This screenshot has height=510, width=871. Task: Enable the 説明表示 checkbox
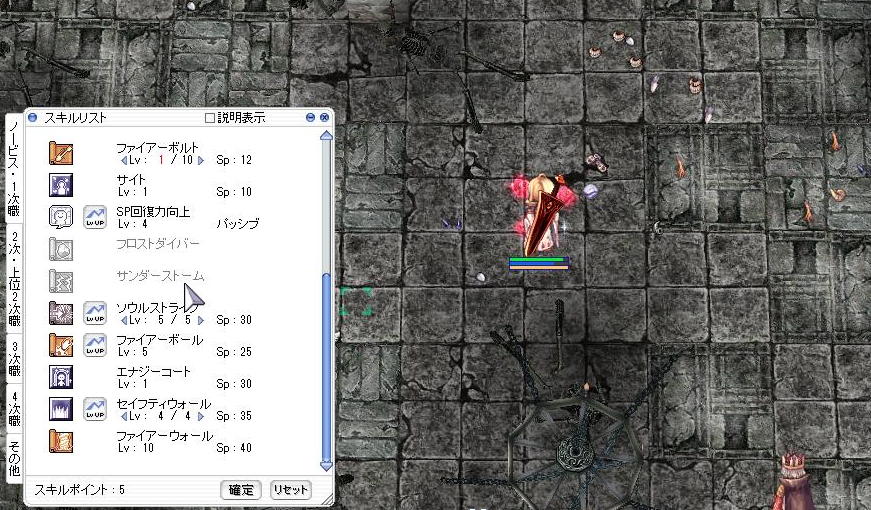[x=209, y=118]
